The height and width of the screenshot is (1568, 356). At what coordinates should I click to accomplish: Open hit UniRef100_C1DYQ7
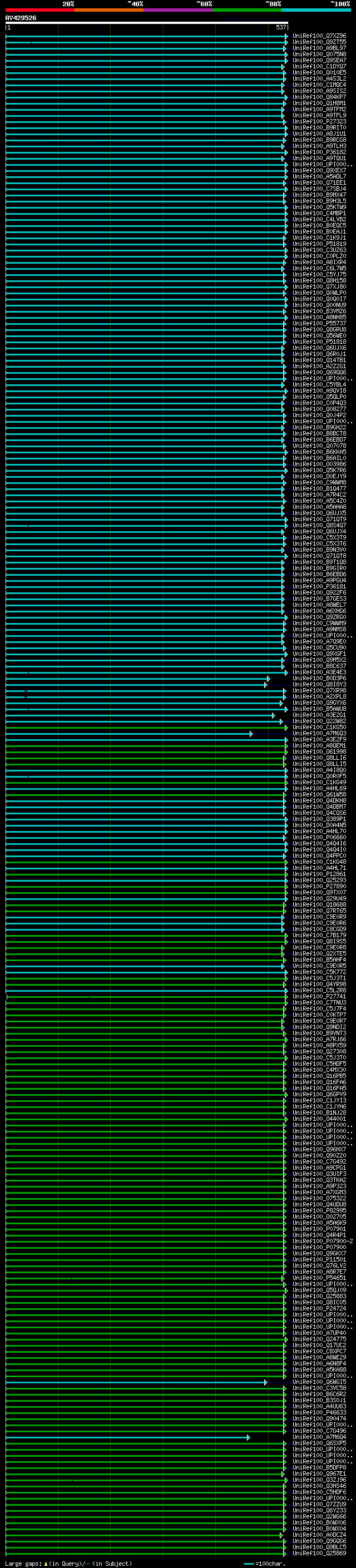click(319, 66)
